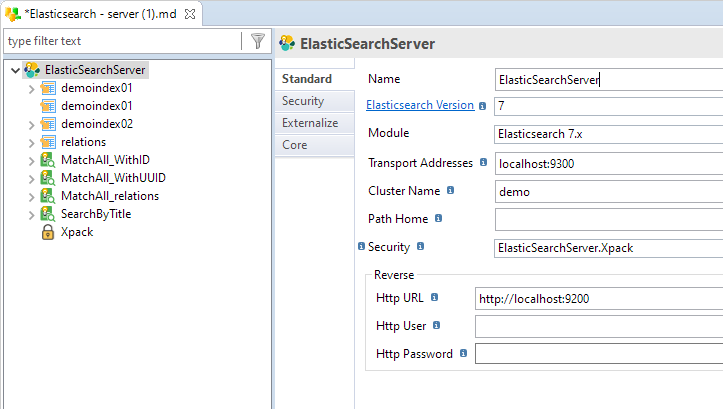
Task: Select the Xpack lock icon
Action: coord(48,232)
